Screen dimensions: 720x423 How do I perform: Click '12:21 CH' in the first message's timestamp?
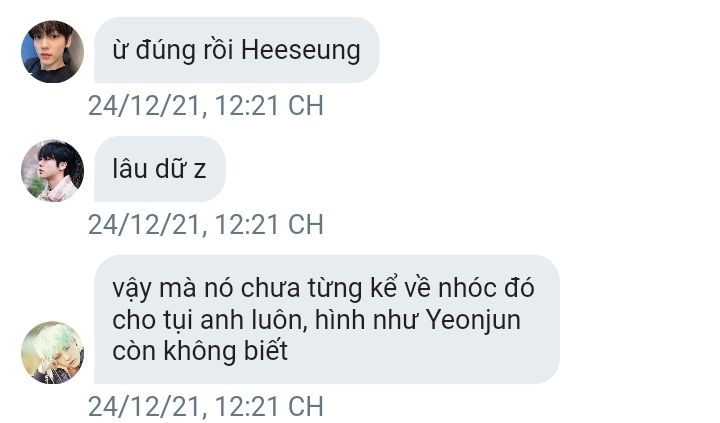click(x=270, y=106)
